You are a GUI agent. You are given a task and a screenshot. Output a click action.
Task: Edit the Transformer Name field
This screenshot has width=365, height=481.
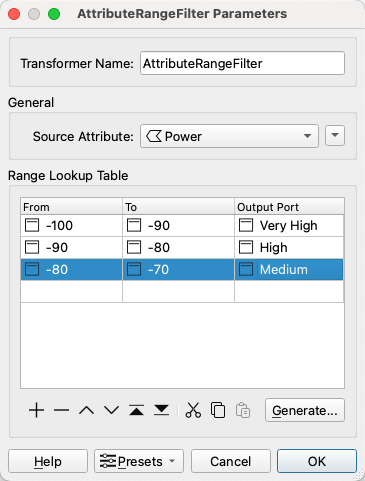click(x=242, y=63)
